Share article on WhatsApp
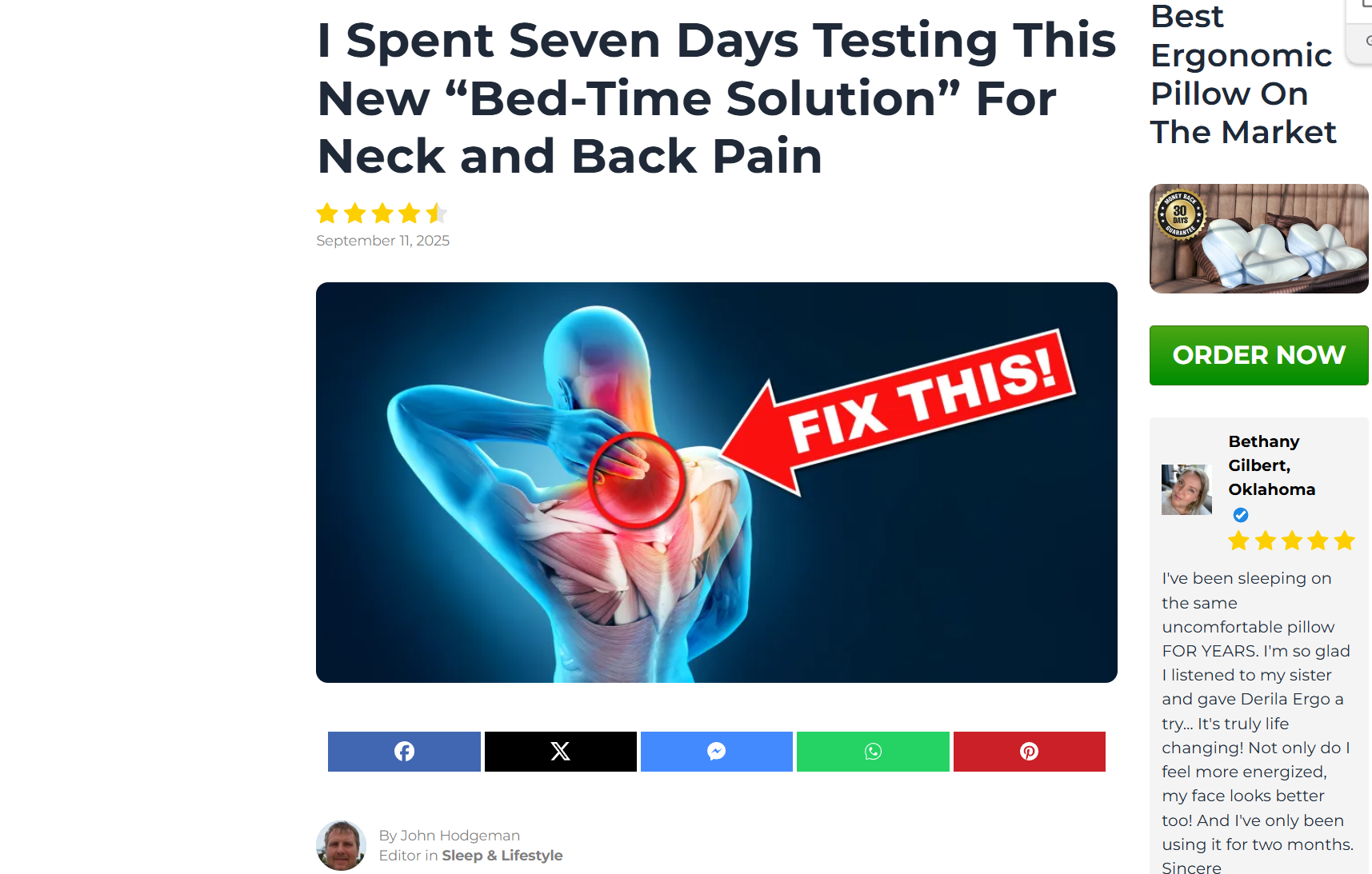 tap(873, 752)
